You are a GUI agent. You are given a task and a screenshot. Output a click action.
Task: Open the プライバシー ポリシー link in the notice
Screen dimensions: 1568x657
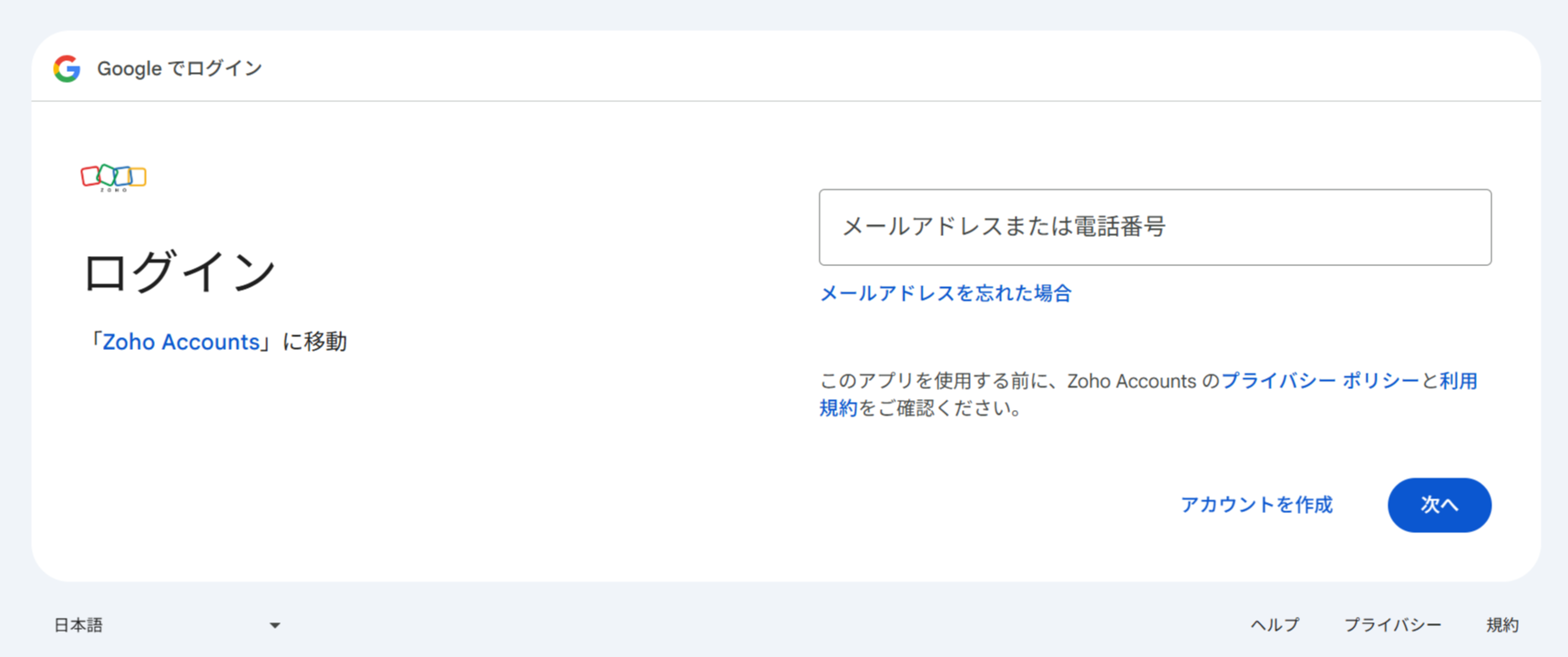tap(1319, 381)
